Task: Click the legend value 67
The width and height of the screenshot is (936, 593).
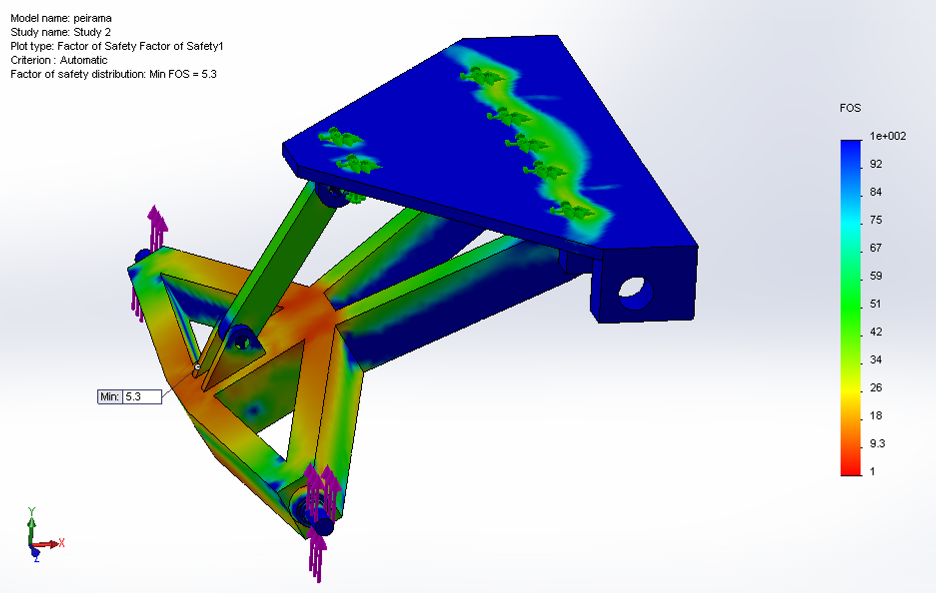Action: coord(876,248)
